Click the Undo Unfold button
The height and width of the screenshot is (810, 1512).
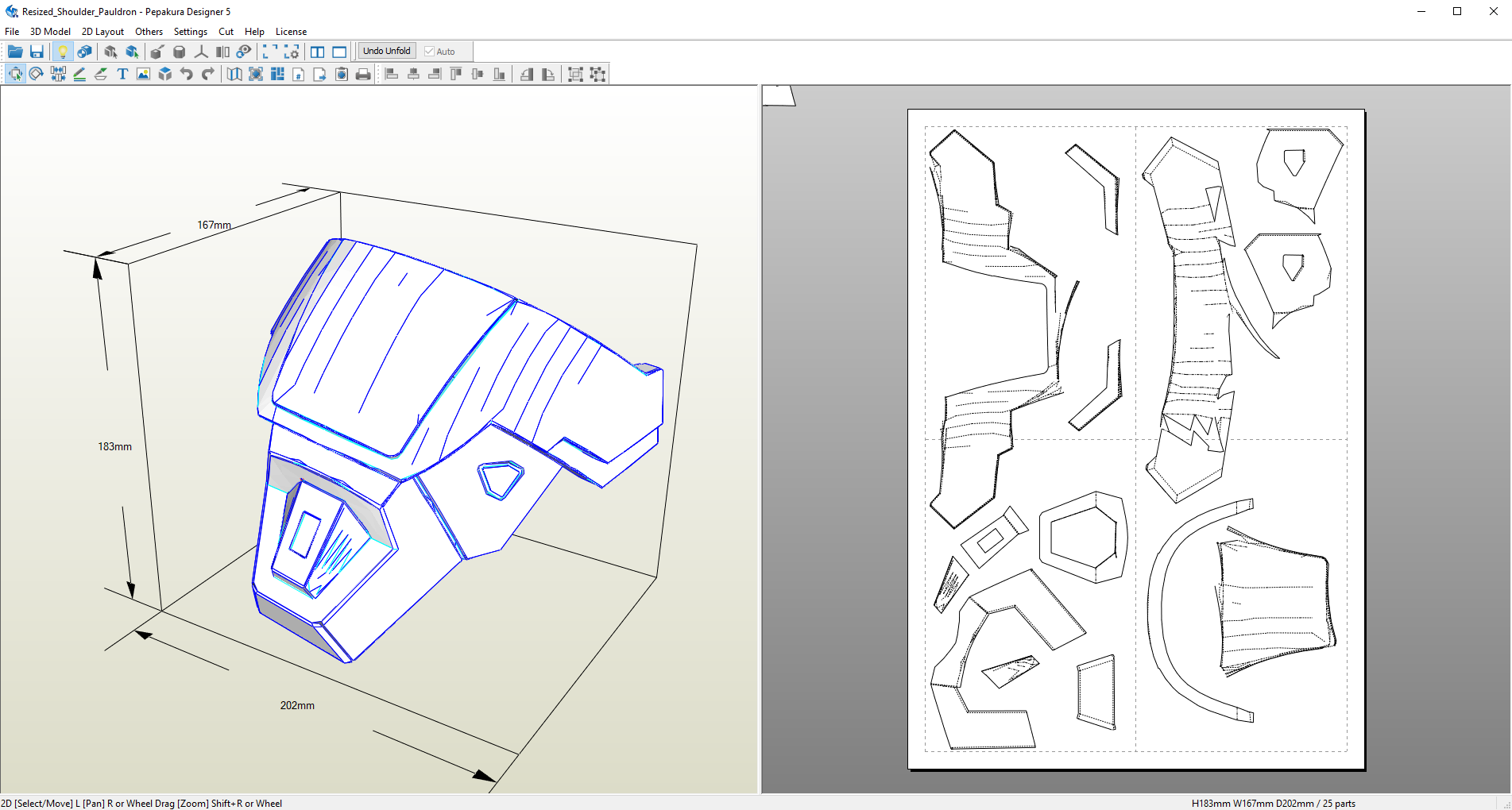click(x=387, y=51)
